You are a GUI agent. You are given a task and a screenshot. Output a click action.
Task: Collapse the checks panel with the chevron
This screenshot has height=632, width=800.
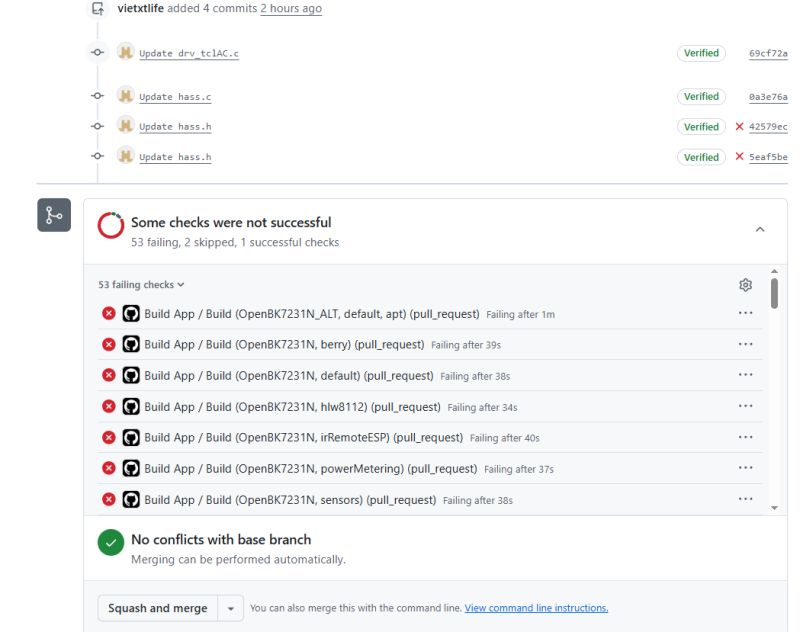761,229
